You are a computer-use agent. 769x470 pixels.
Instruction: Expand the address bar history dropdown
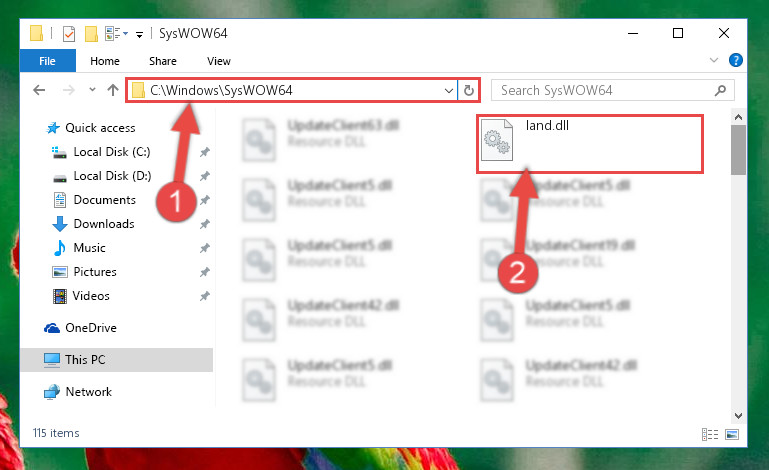click(x=448, y=90)
